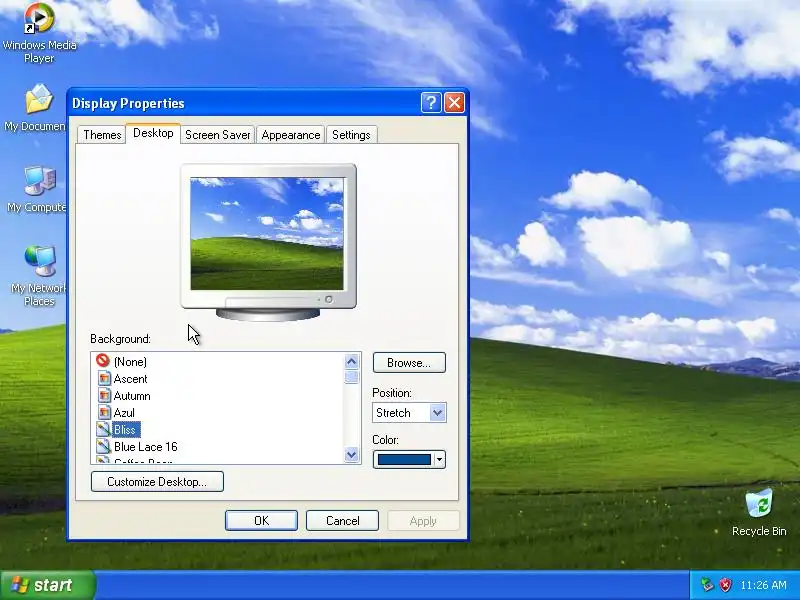Click the Blue Lace 16 file icon
Screen dimensions: 800x600
(104, 446)
